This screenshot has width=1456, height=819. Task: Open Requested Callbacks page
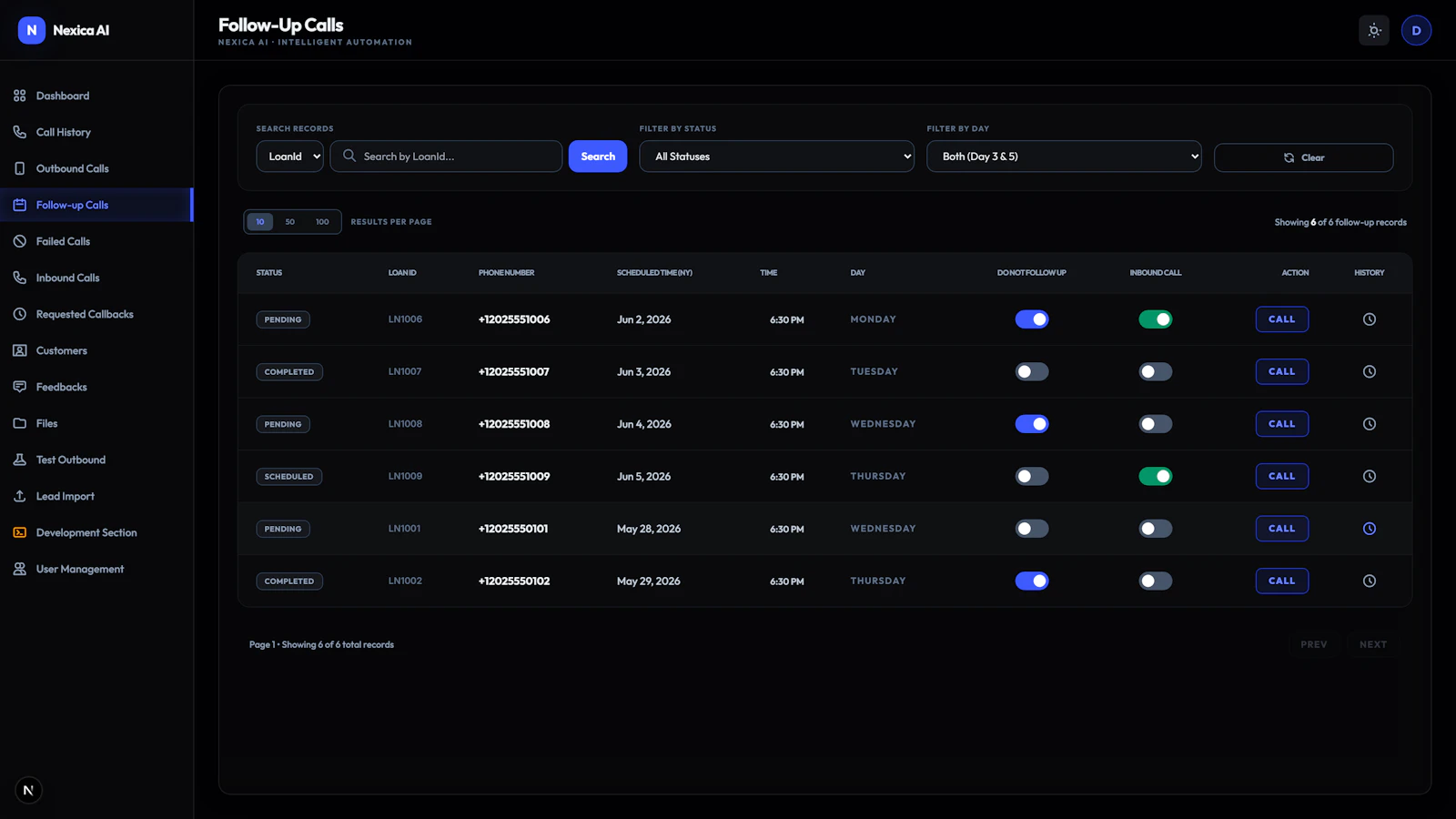[x=96, y=314]
